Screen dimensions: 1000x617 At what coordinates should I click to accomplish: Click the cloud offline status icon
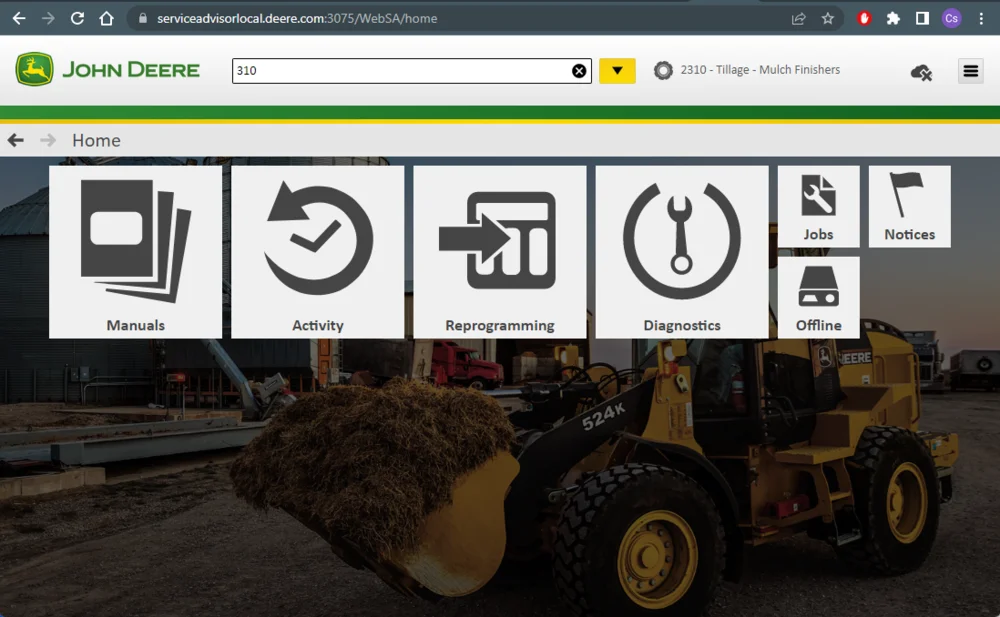(921, 72)
